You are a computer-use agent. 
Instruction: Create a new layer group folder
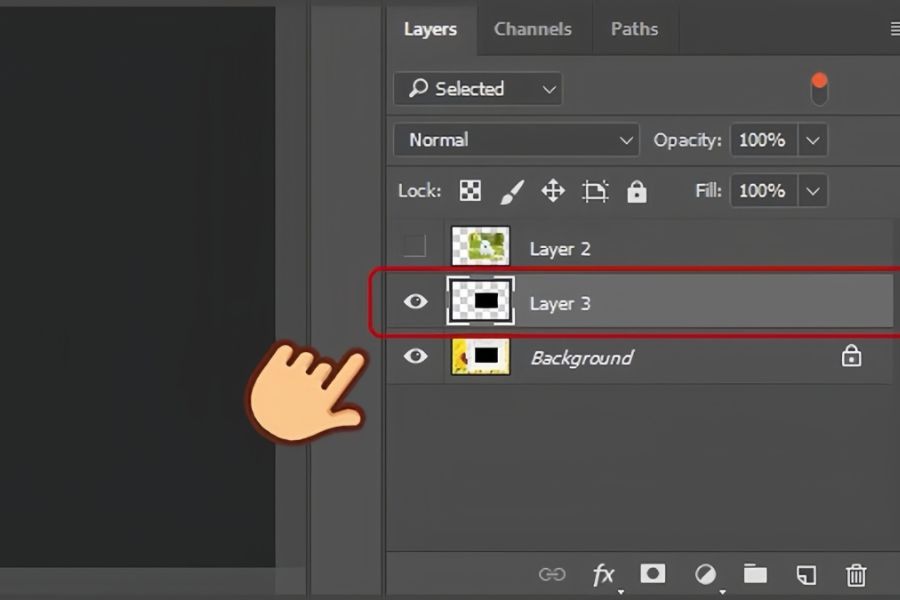(x=755, y=573)
